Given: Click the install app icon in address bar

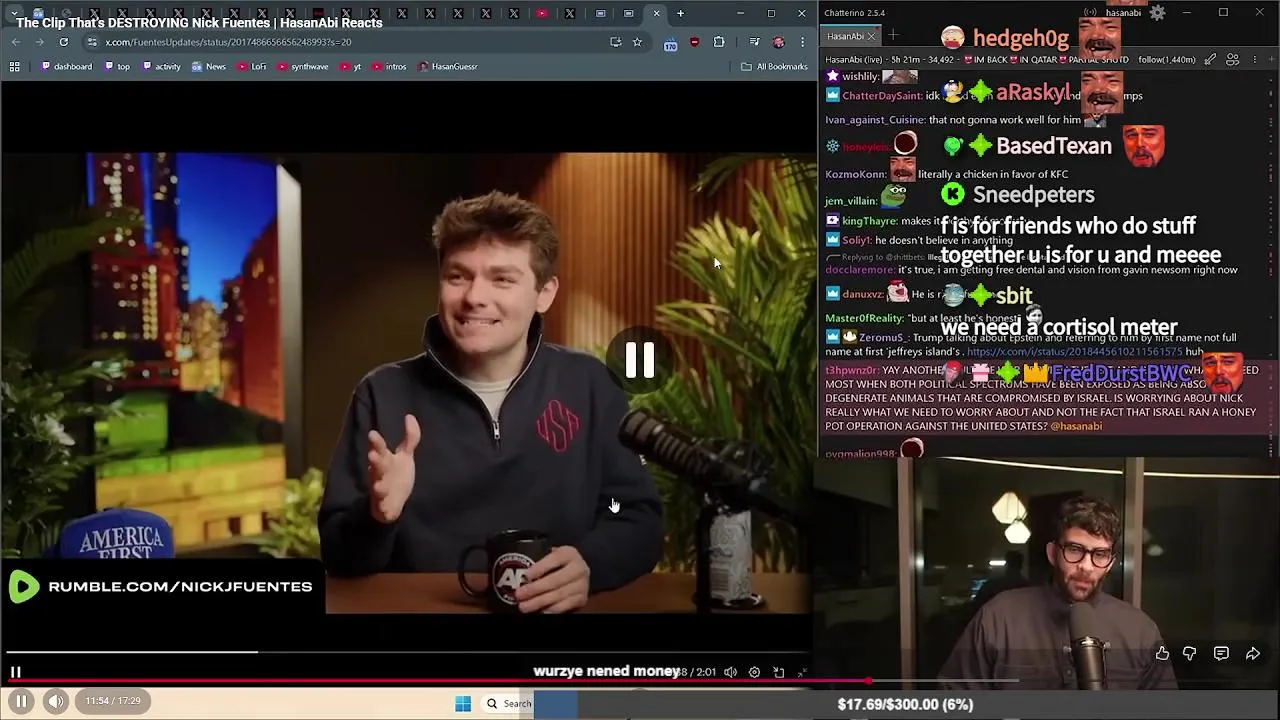Looking at the screenshot, I should 615,42.
